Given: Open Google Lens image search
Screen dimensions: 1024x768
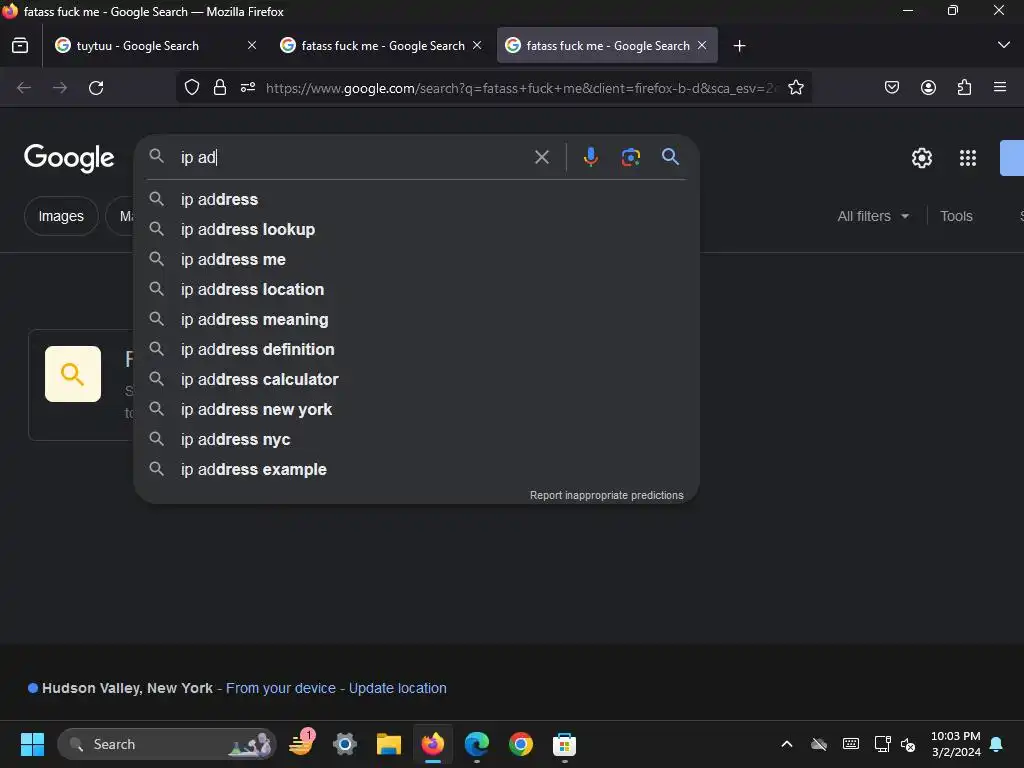Looking at the screenshot, I should coord(630,157).
